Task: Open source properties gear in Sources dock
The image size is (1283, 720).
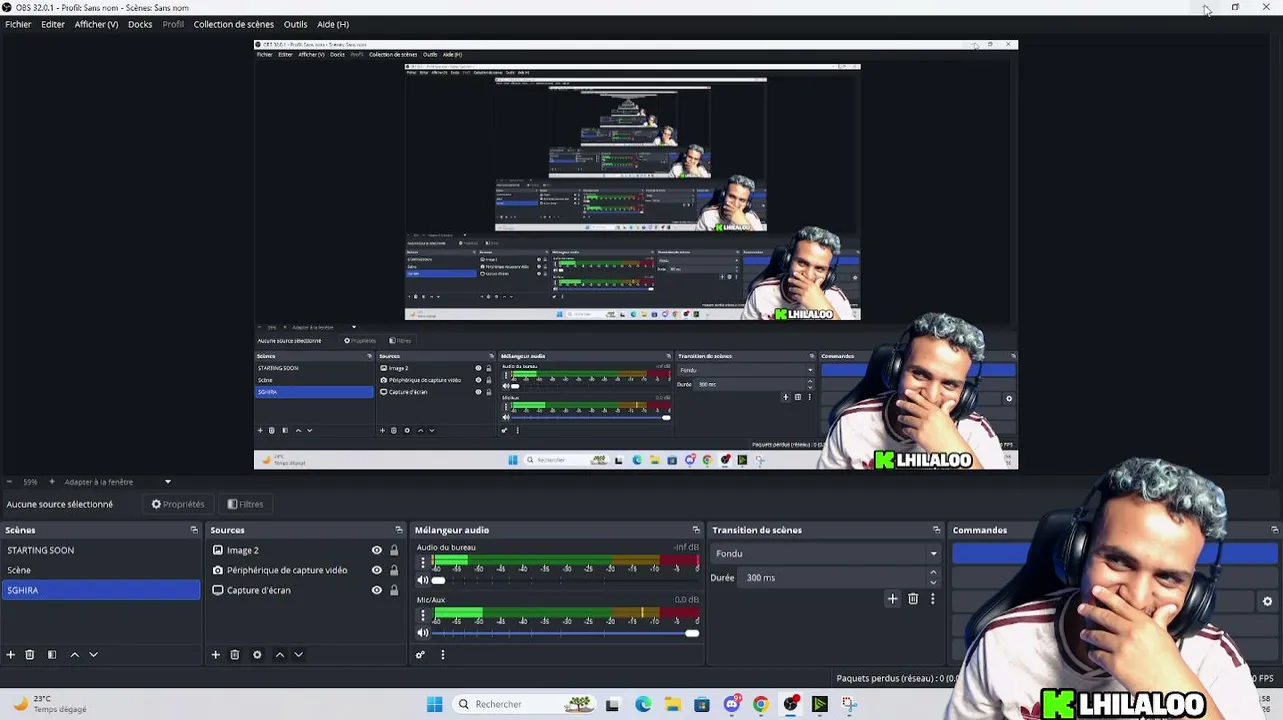Action: pyautogui.click(x=257, y=655)
